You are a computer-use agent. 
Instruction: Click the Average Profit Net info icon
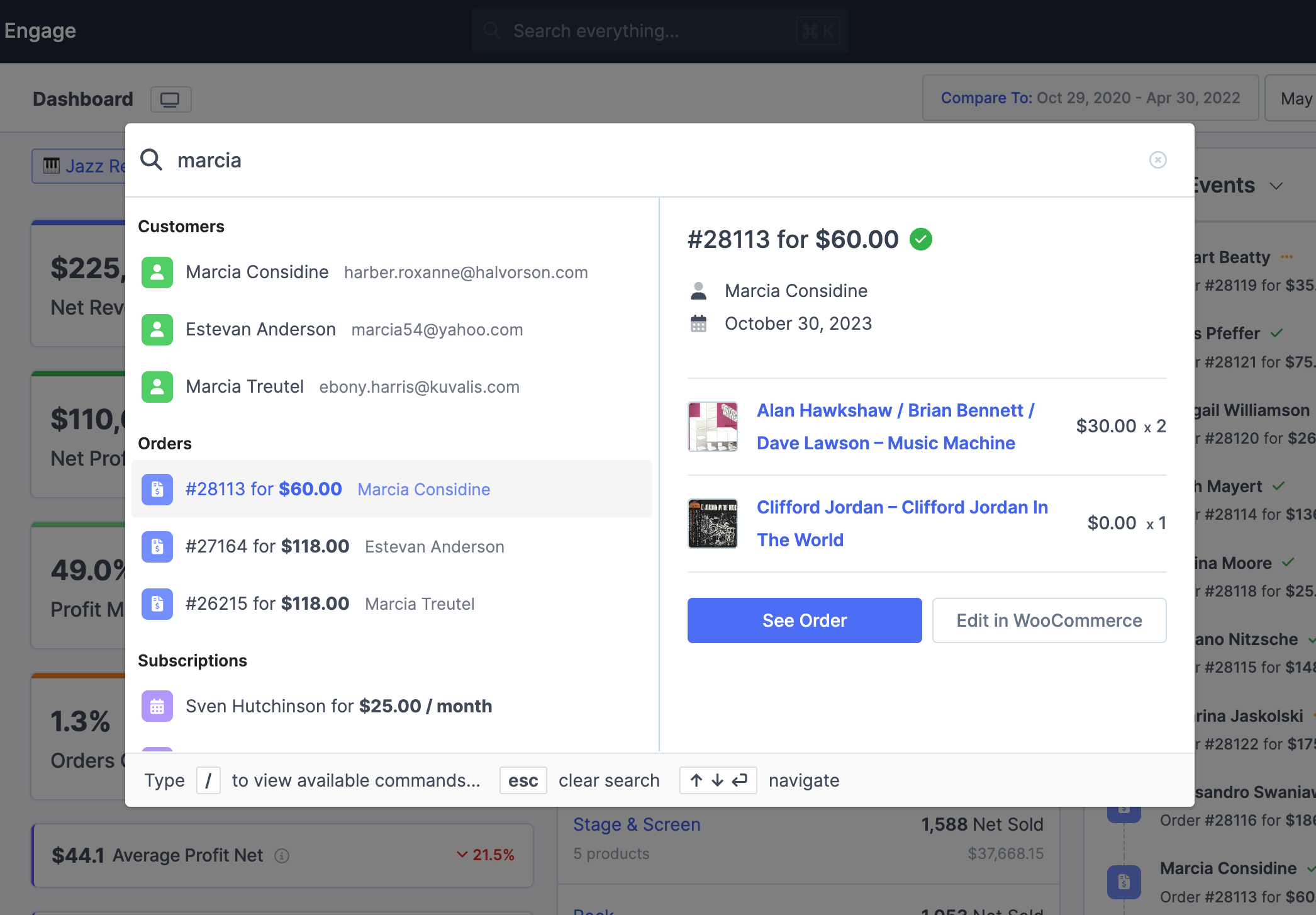[x=282, y=856]
